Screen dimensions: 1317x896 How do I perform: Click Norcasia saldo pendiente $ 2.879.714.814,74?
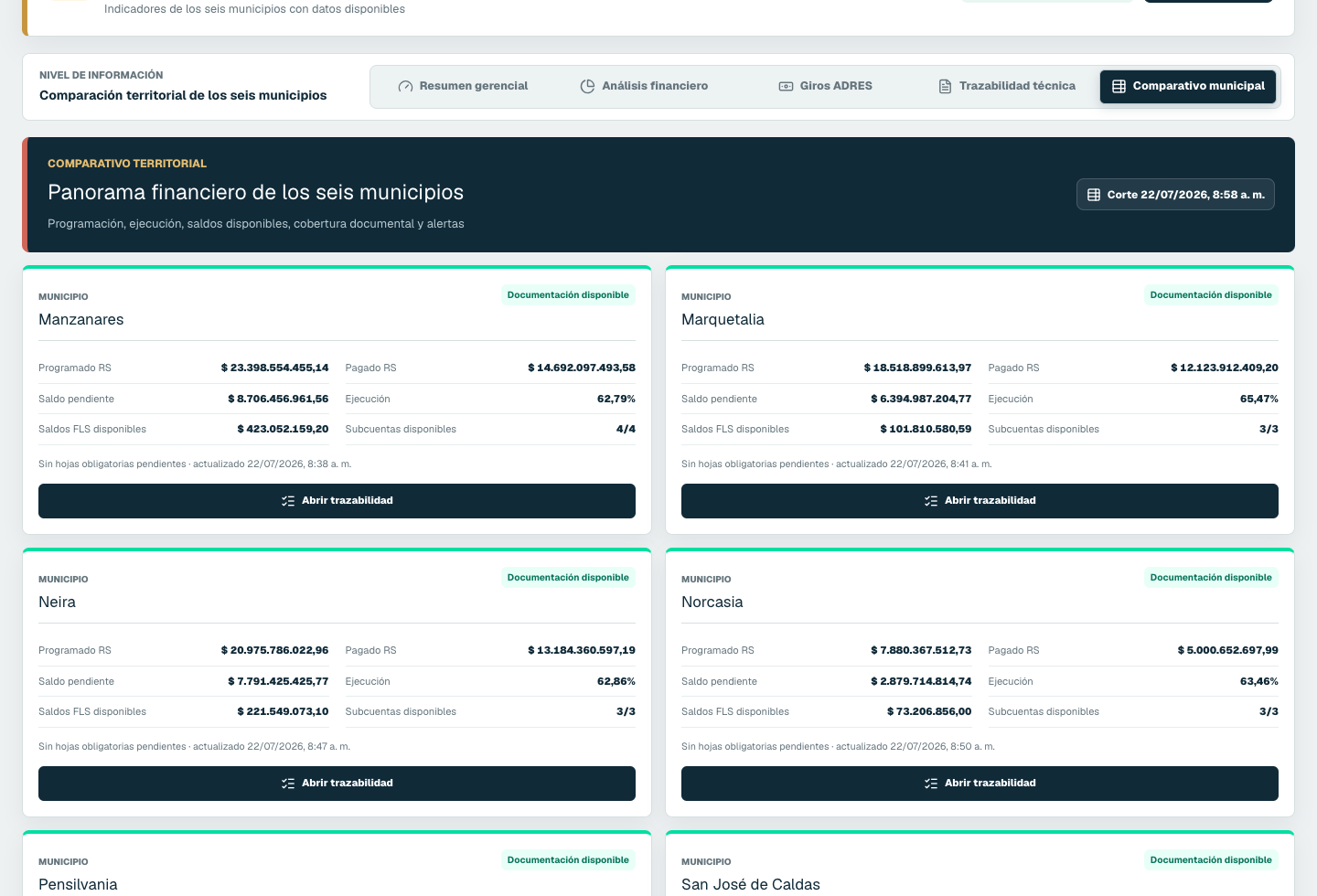(921, 681)
